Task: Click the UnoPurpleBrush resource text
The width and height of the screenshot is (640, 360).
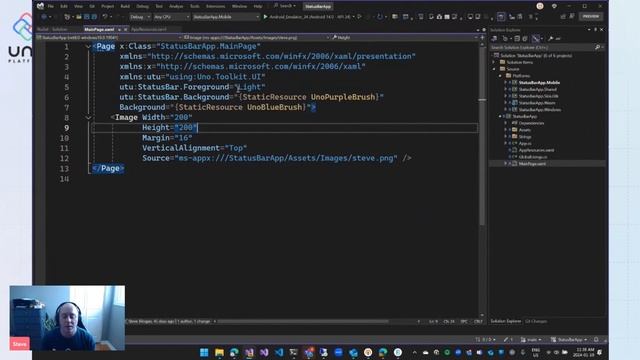Action: click(x=343, y=97)
